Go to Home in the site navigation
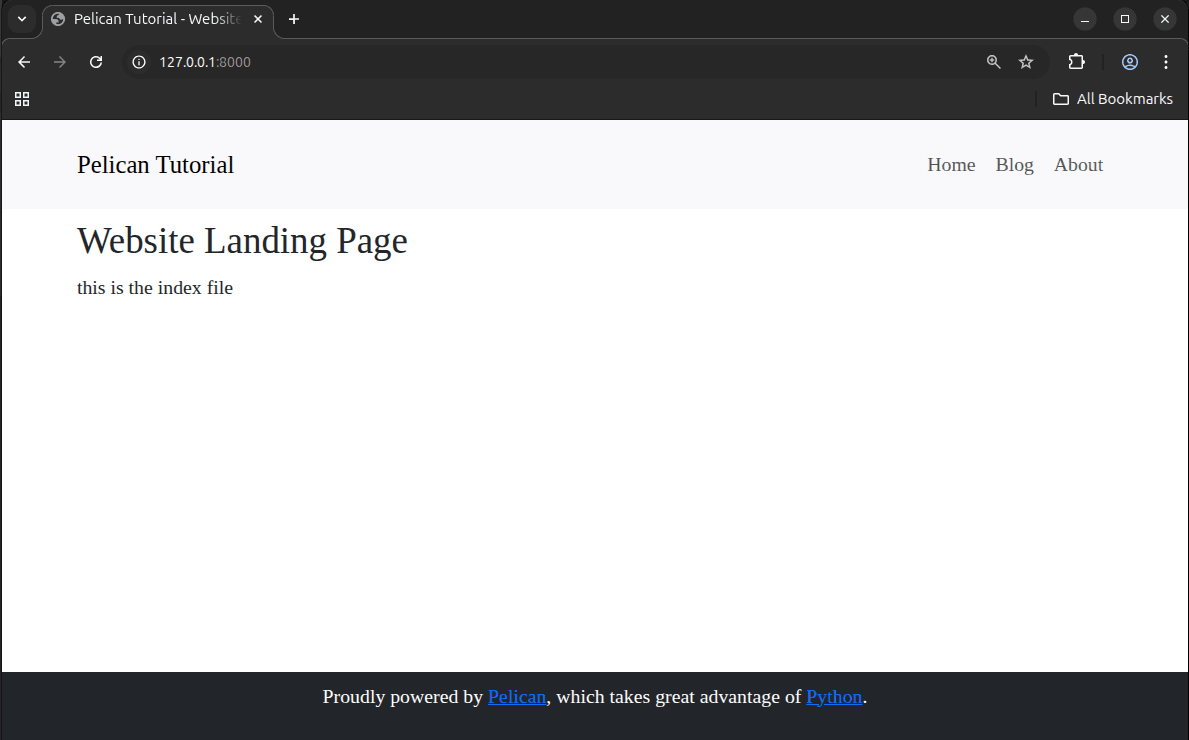The height and width of the screenshot is (740, 1189). coord(951,165)
